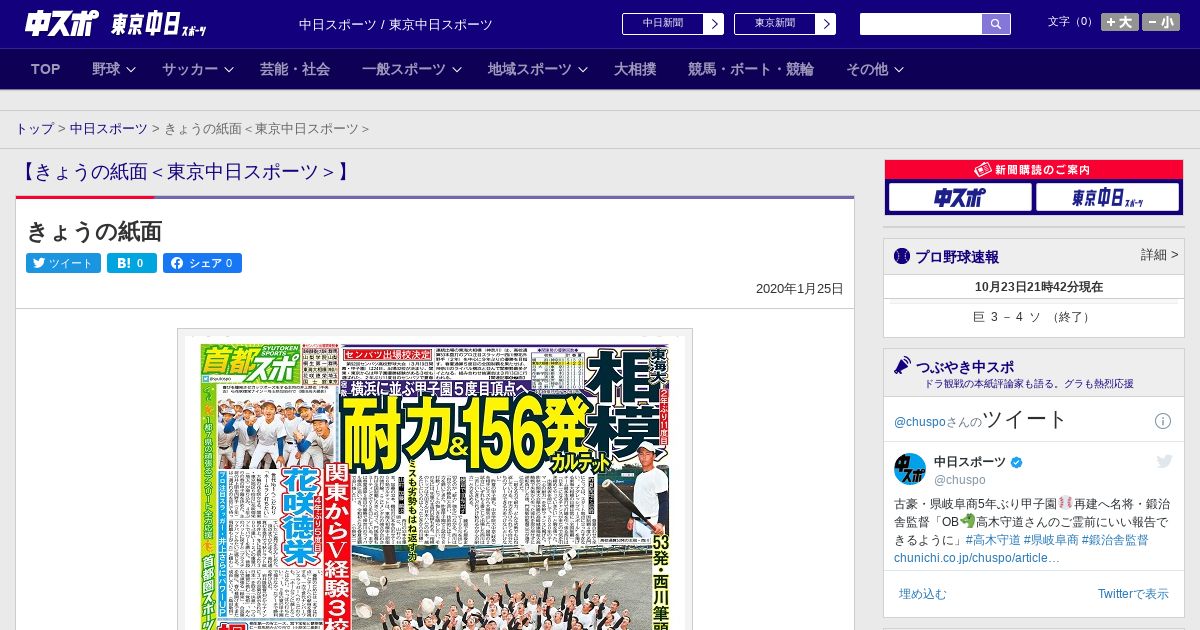Image resolution: width=1200 pixels, height=630 pixels.
Task: Open 東京新聞 link button
Action: click(x=784, y=24)
